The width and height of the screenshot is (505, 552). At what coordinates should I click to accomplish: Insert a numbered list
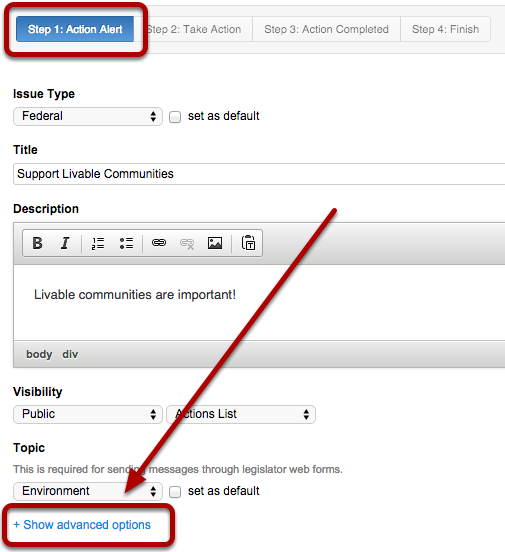point(98,243)
